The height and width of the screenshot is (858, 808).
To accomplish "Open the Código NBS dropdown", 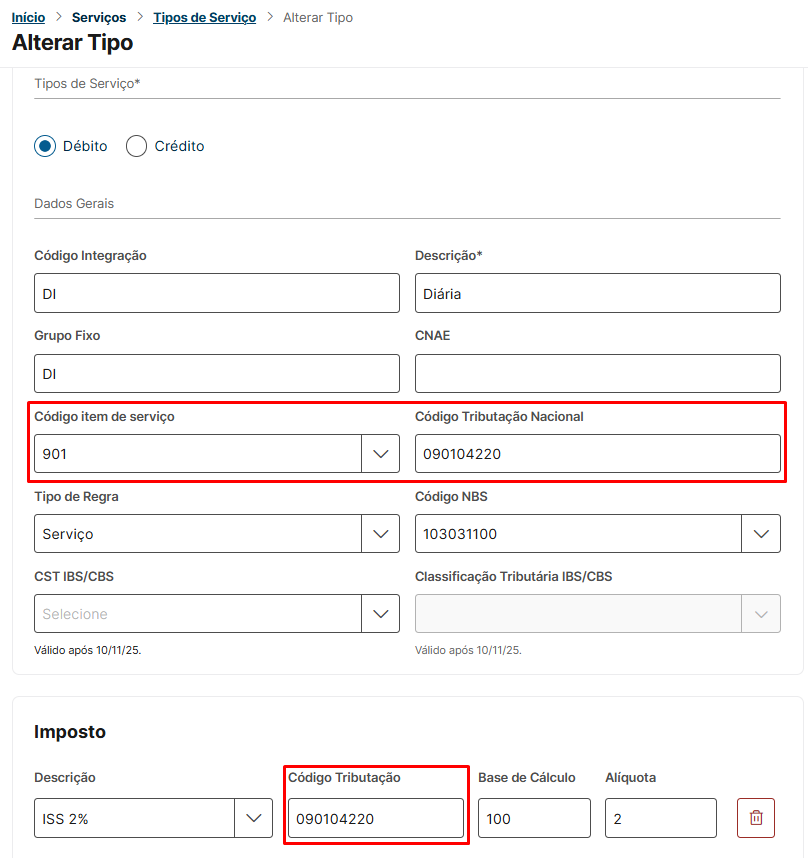I will [760, 534].
